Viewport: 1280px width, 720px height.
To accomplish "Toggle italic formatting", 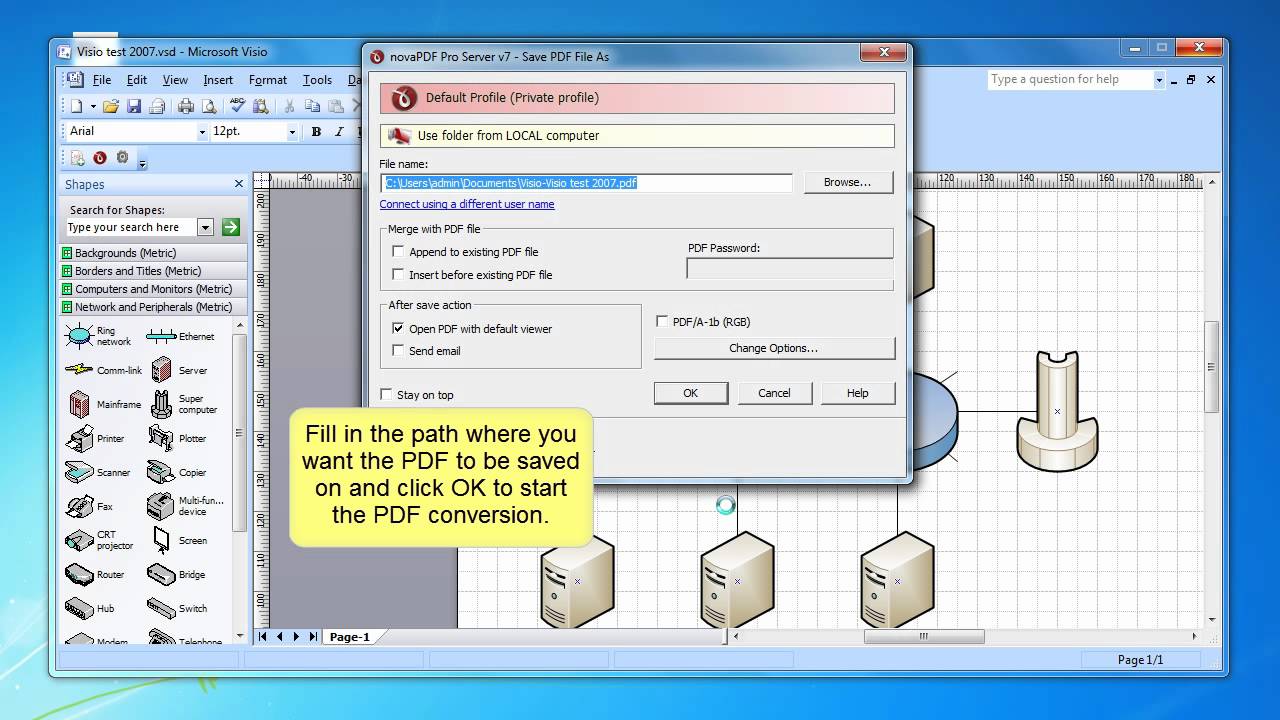I will (339, 131).
